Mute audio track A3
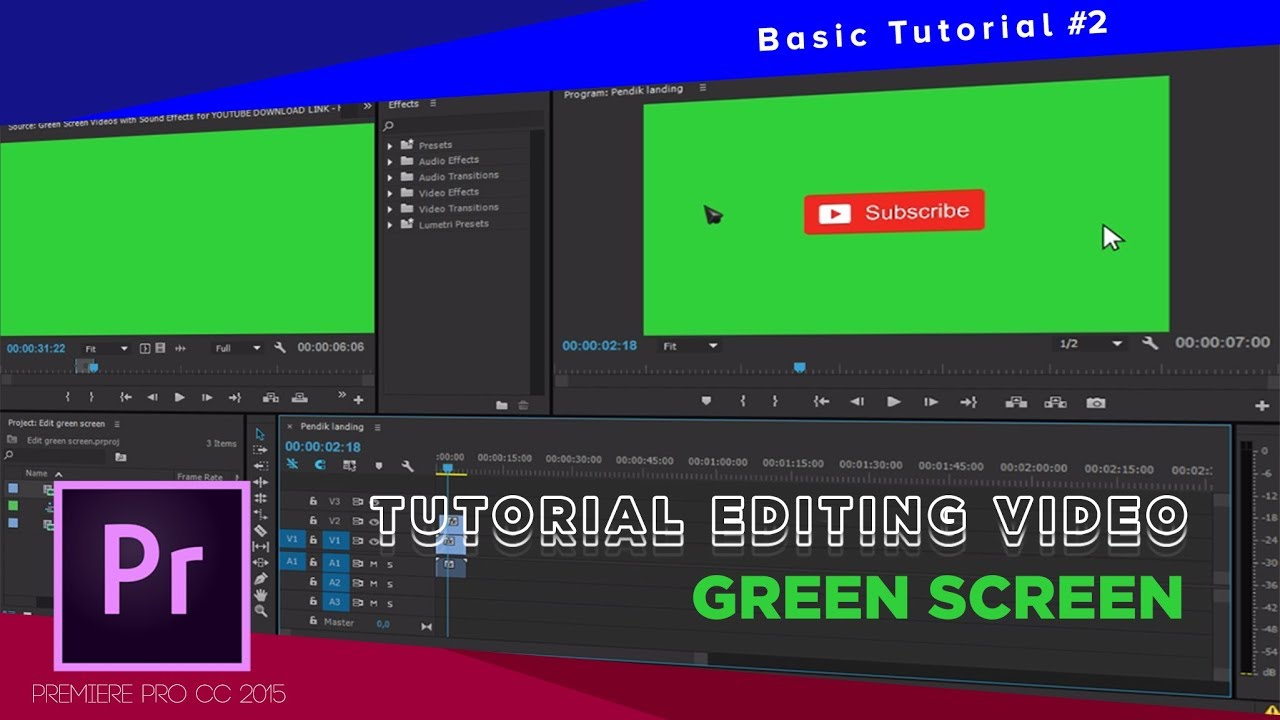Screen dimensions: 1280x720 374,603
